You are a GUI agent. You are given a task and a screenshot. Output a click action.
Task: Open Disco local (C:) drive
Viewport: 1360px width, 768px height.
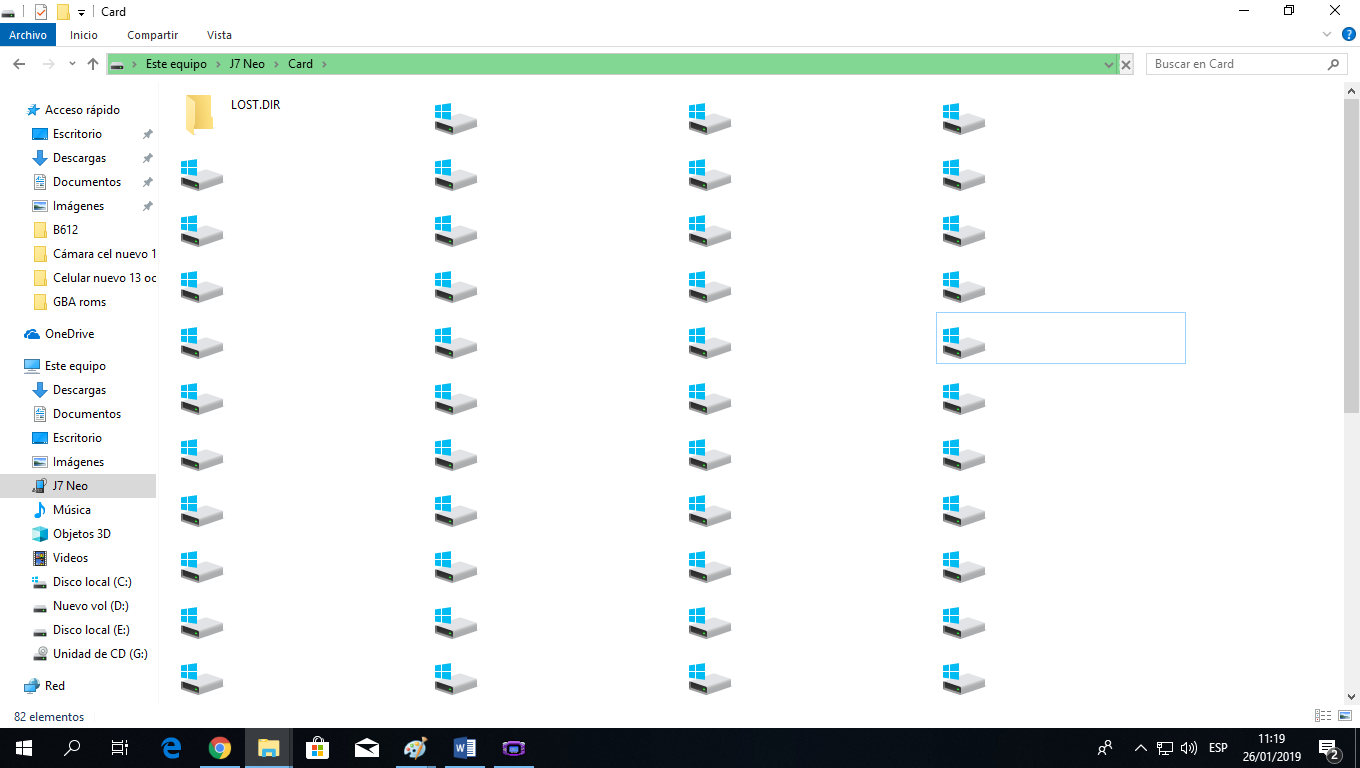(x=92, y=582)
